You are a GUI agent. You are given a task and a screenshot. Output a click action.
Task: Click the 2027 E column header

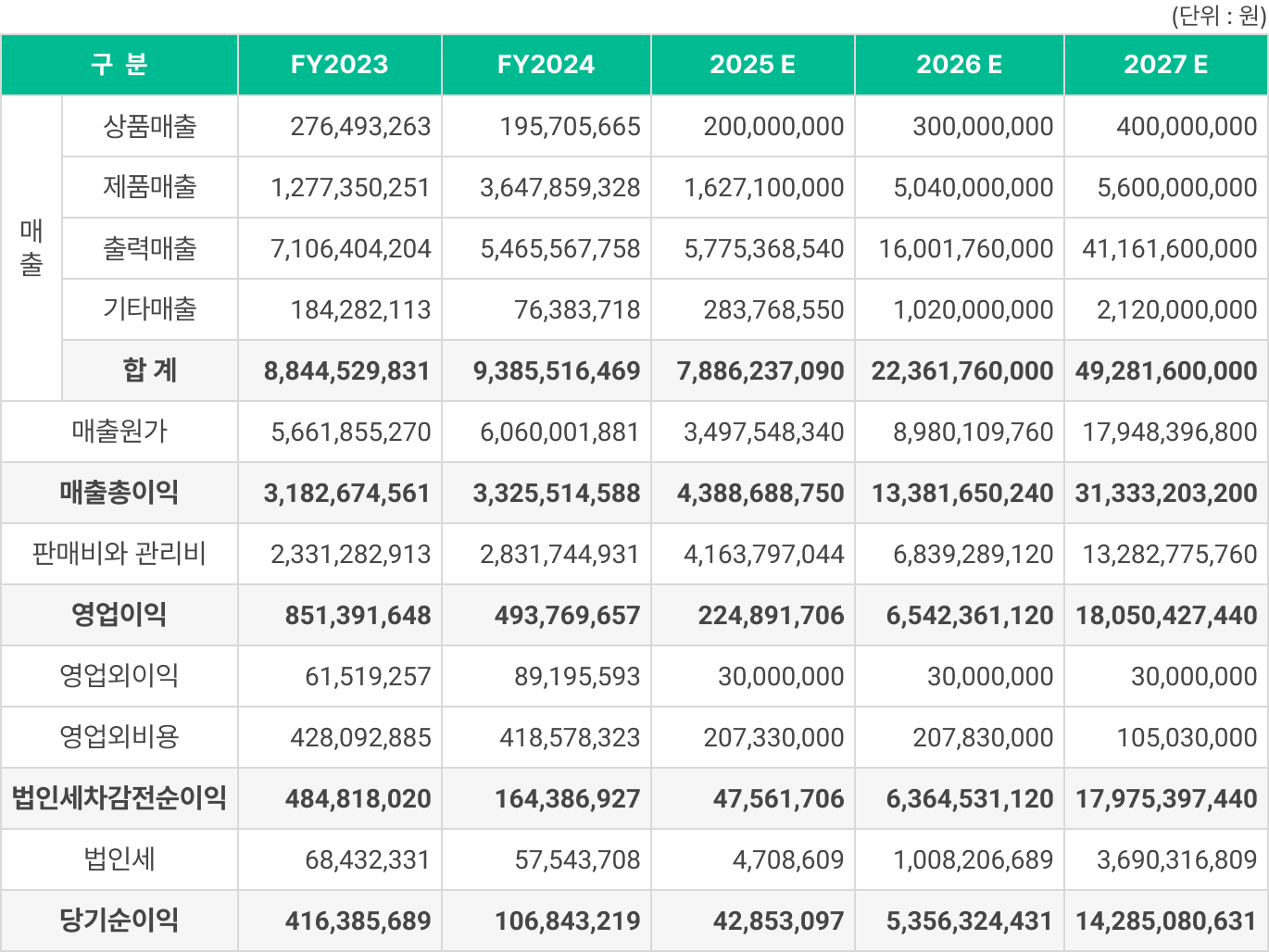click(1165, 65)
